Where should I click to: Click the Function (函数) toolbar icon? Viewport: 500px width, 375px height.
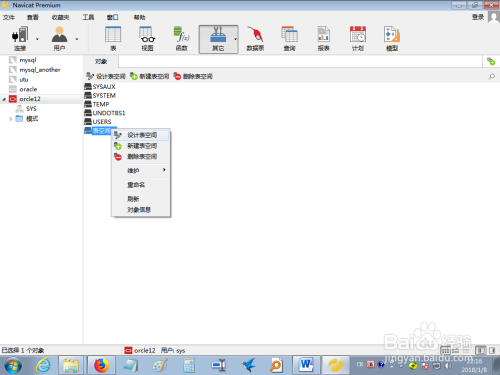182,38
